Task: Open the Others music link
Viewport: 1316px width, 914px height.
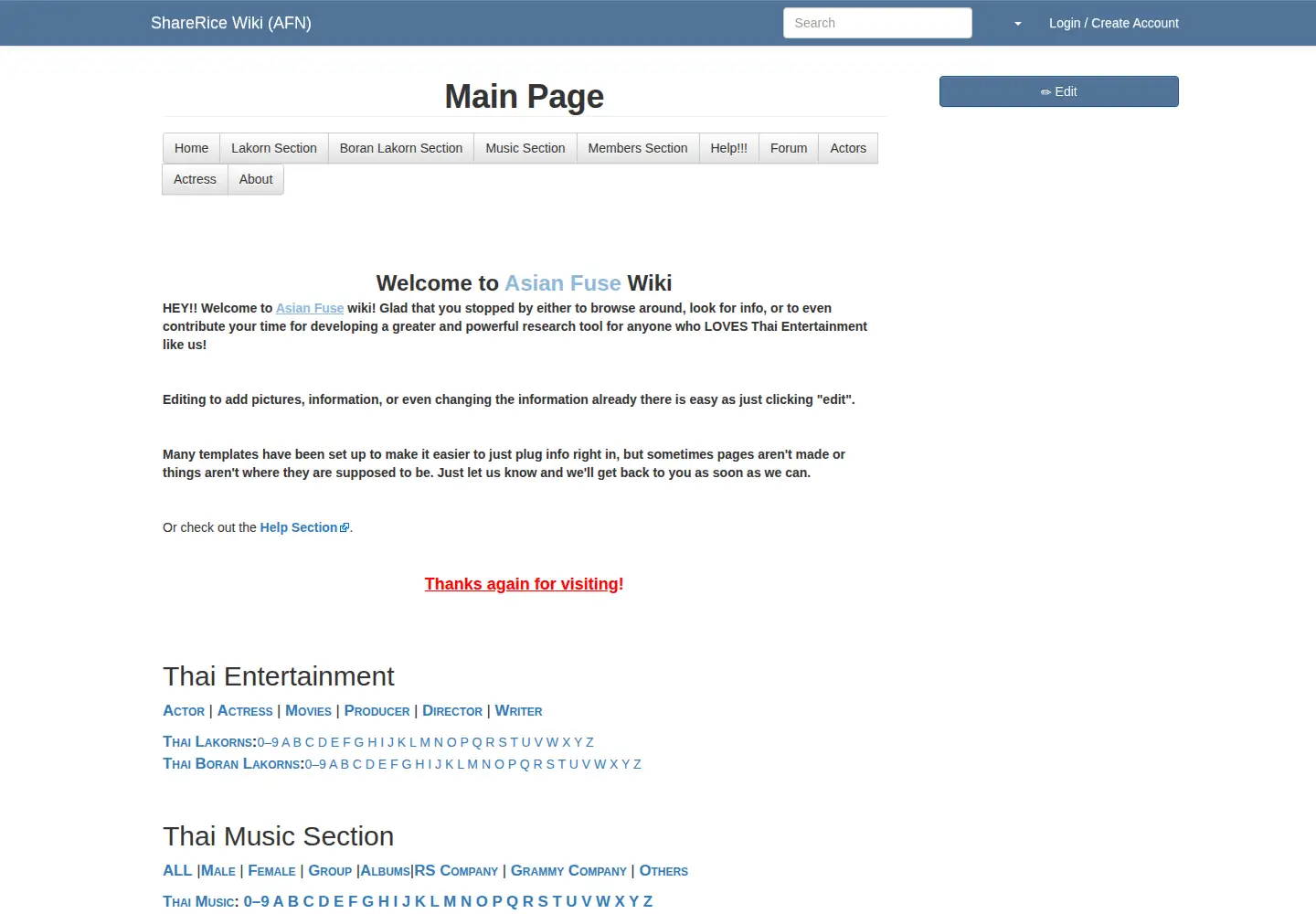Action: tap(663, 871)
